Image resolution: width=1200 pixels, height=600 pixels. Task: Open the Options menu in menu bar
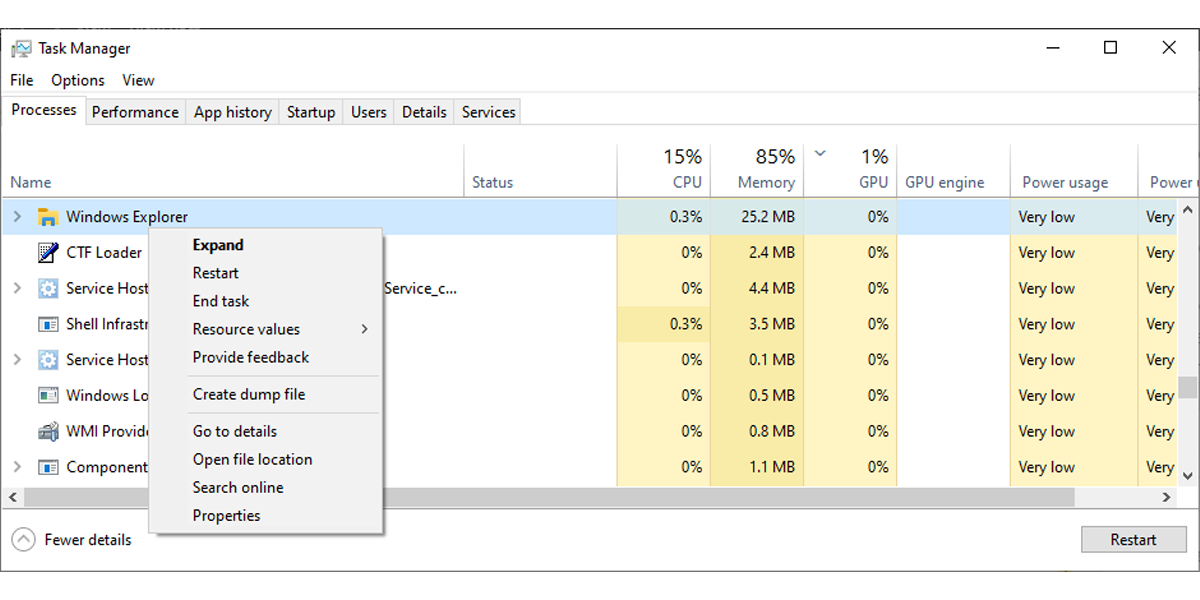coord(78,80)
